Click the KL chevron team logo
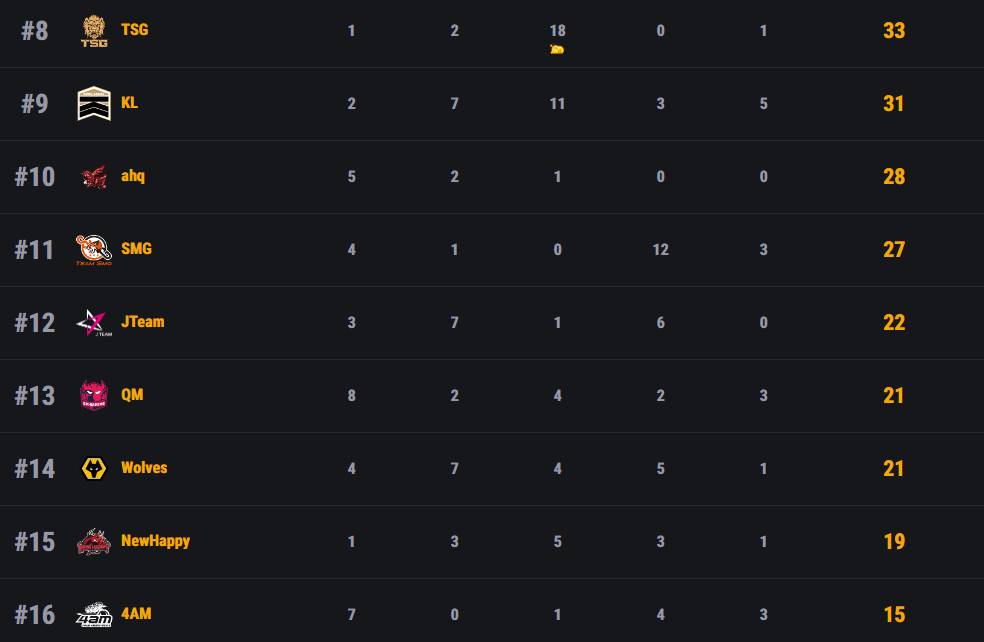984x642 pixels. (x=94, y=104)
